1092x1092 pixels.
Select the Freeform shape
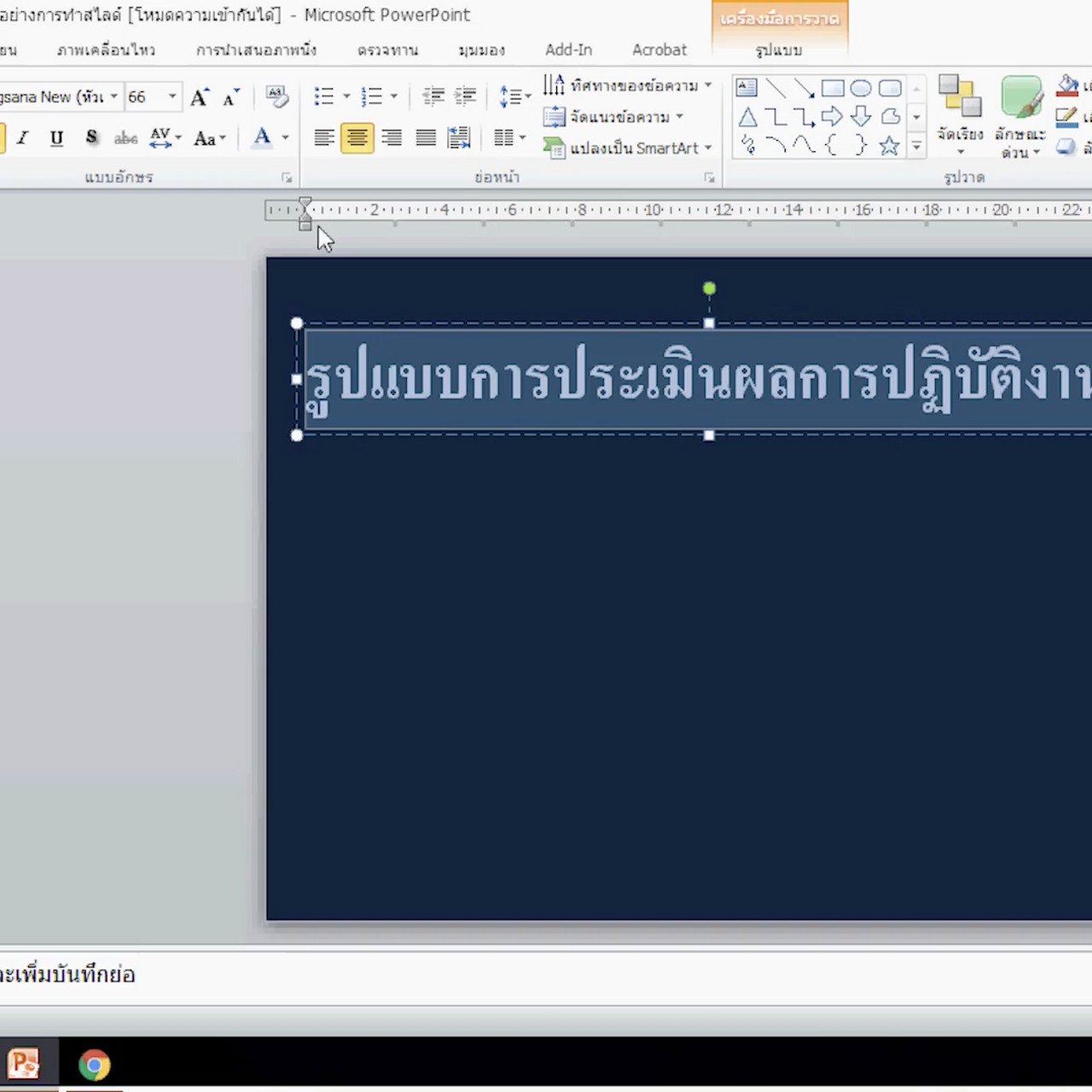(890, 117)
